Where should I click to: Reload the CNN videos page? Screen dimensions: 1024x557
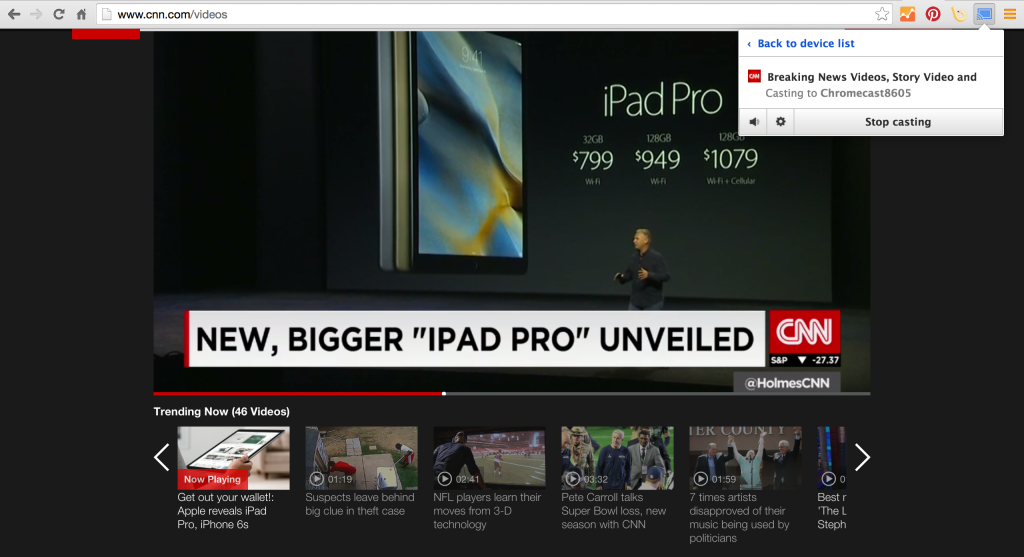[x=59, y=14]
